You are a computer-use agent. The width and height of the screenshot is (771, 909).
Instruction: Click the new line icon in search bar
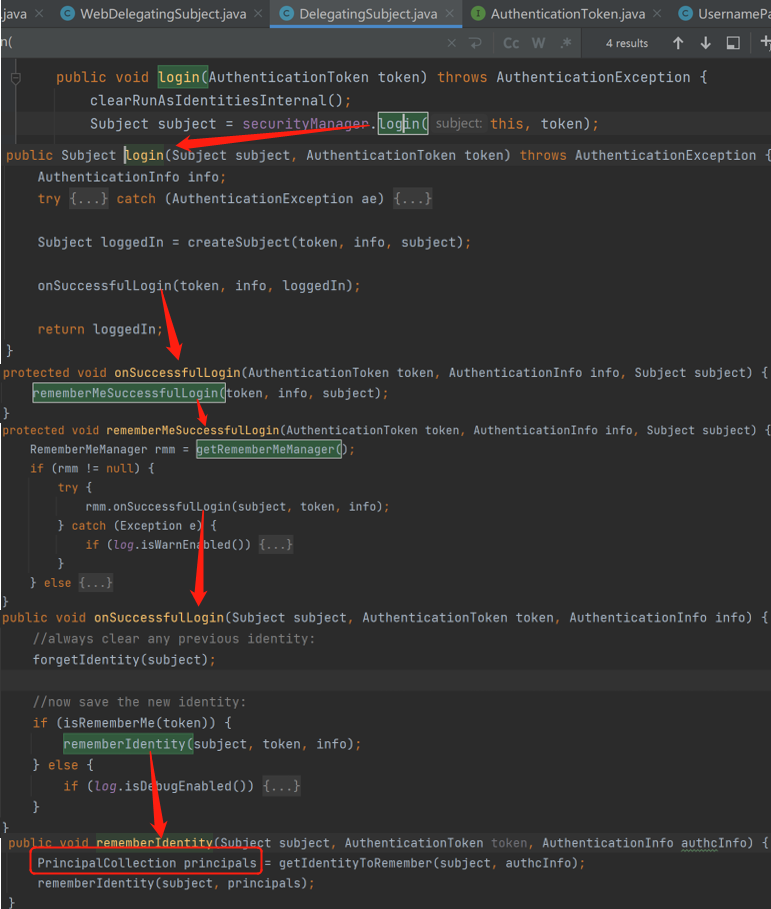475,43
